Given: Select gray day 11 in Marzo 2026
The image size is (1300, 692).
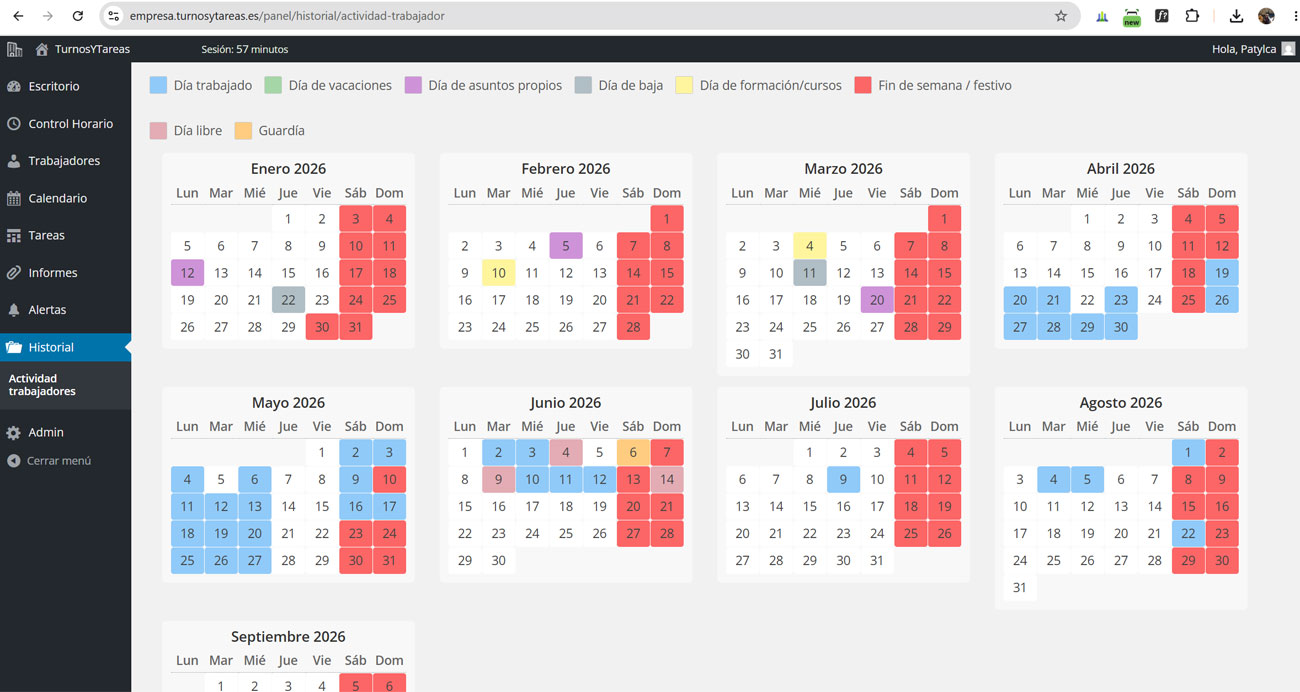Looking at the screenshot, I should (809, 273).
